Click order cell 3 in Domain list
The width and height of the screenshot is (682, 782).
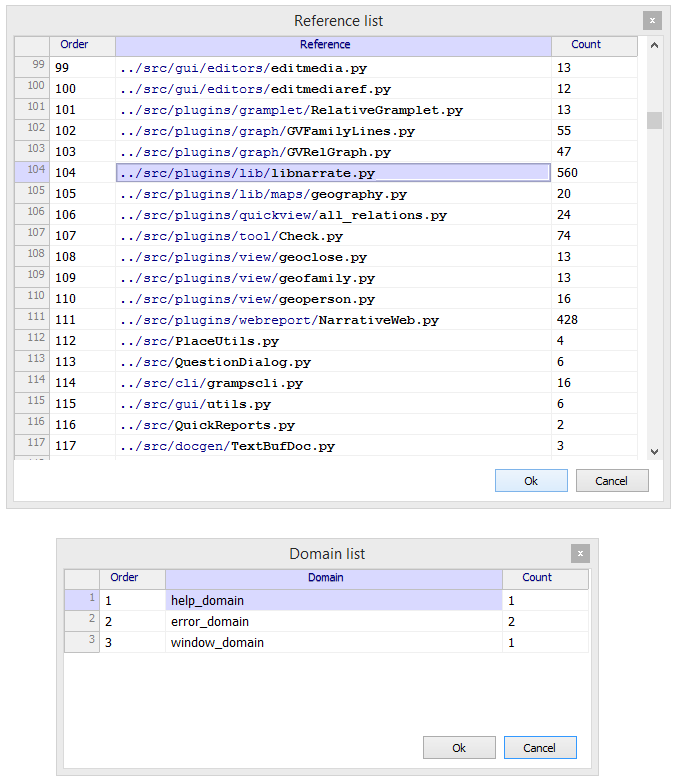pyautogui.click(x=132, y=642)
